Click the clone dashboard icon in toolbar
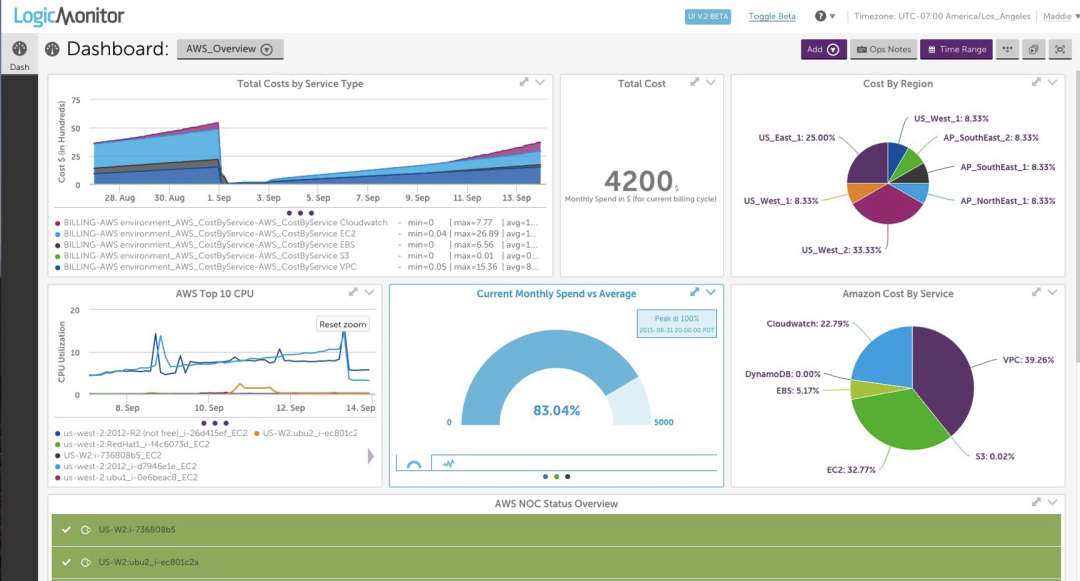Viewport: 1080px width, 581px height. pos(1033,49)
